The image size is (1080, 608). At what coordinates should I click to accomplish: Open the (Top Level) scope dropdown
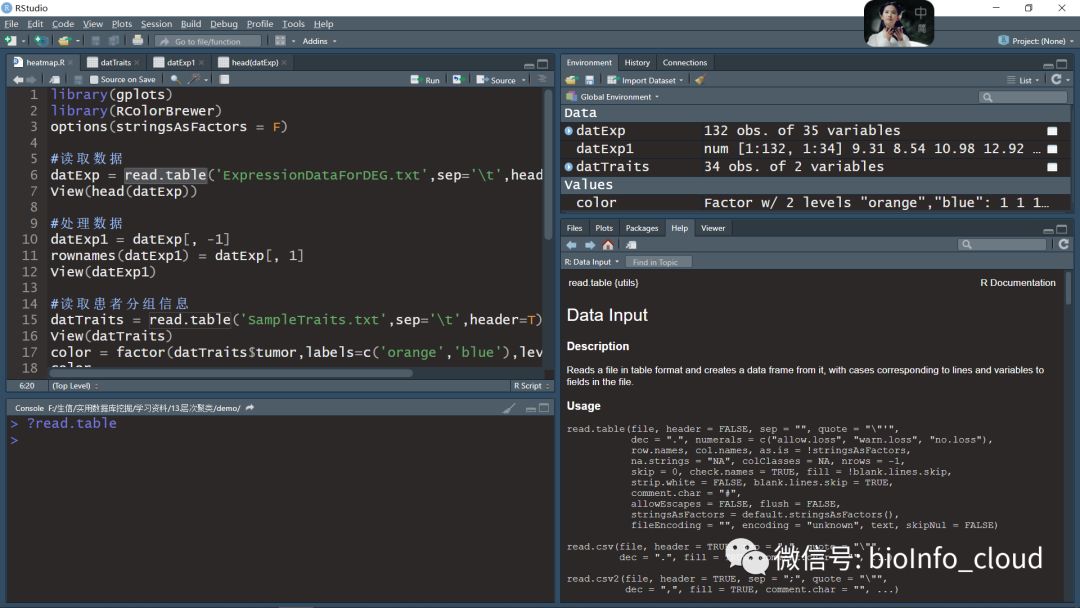pos(75,386)
